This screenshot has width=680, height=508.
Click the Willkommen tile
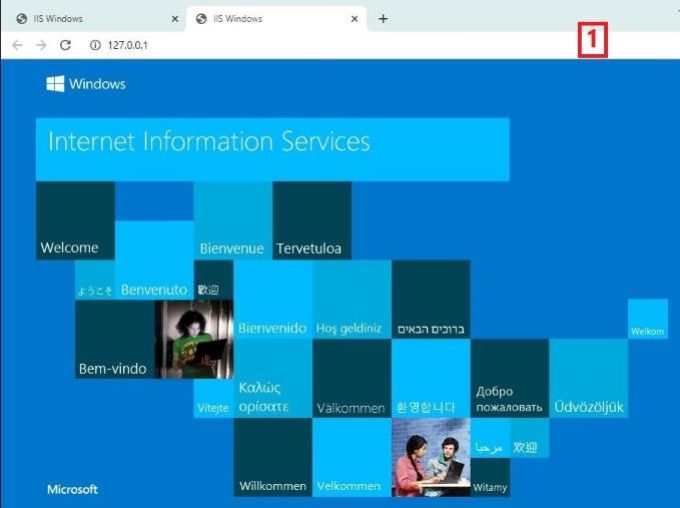(272, 458)
